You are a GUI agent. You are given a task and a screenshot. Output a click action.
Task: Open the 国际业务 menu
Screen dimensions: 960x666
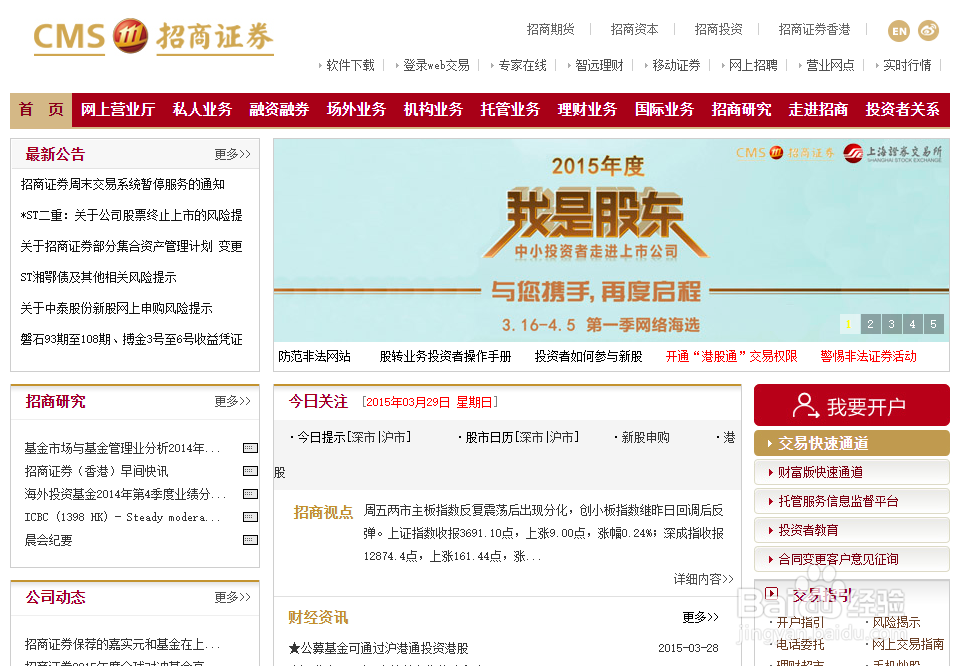click(664, 110)
